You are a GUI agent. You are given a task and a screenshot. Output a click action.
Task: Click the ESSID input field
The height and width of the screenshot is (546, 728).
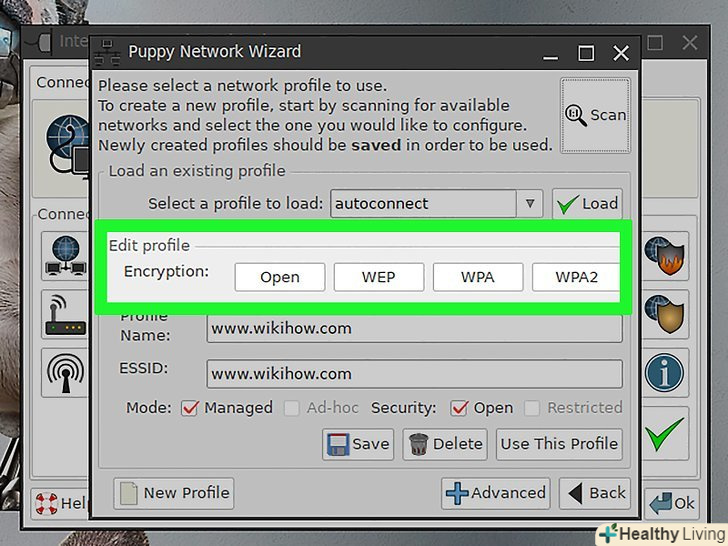(414, 374)
